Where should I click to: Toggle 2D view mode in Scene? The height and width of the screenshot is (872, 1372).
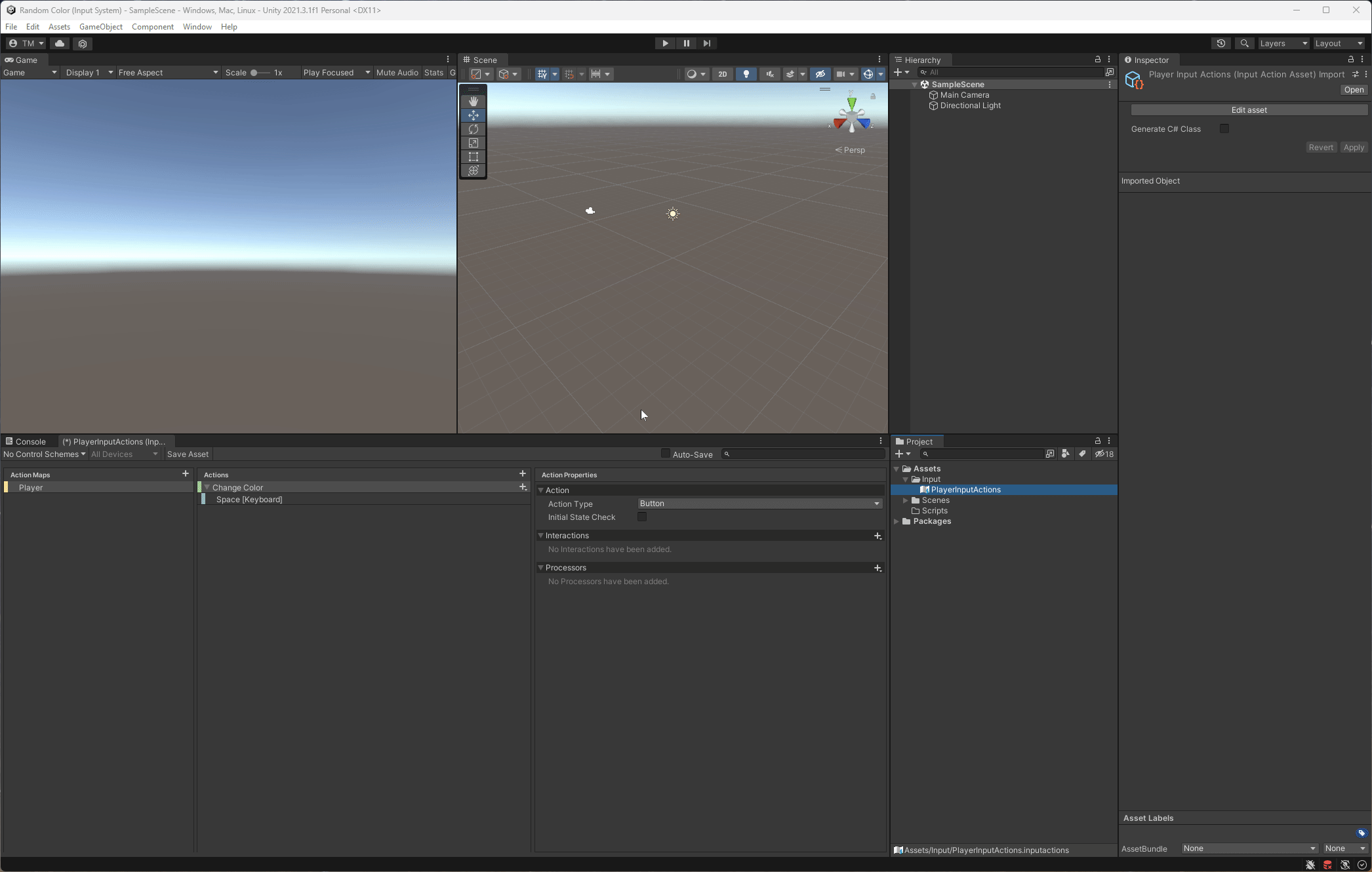[722, 74]
